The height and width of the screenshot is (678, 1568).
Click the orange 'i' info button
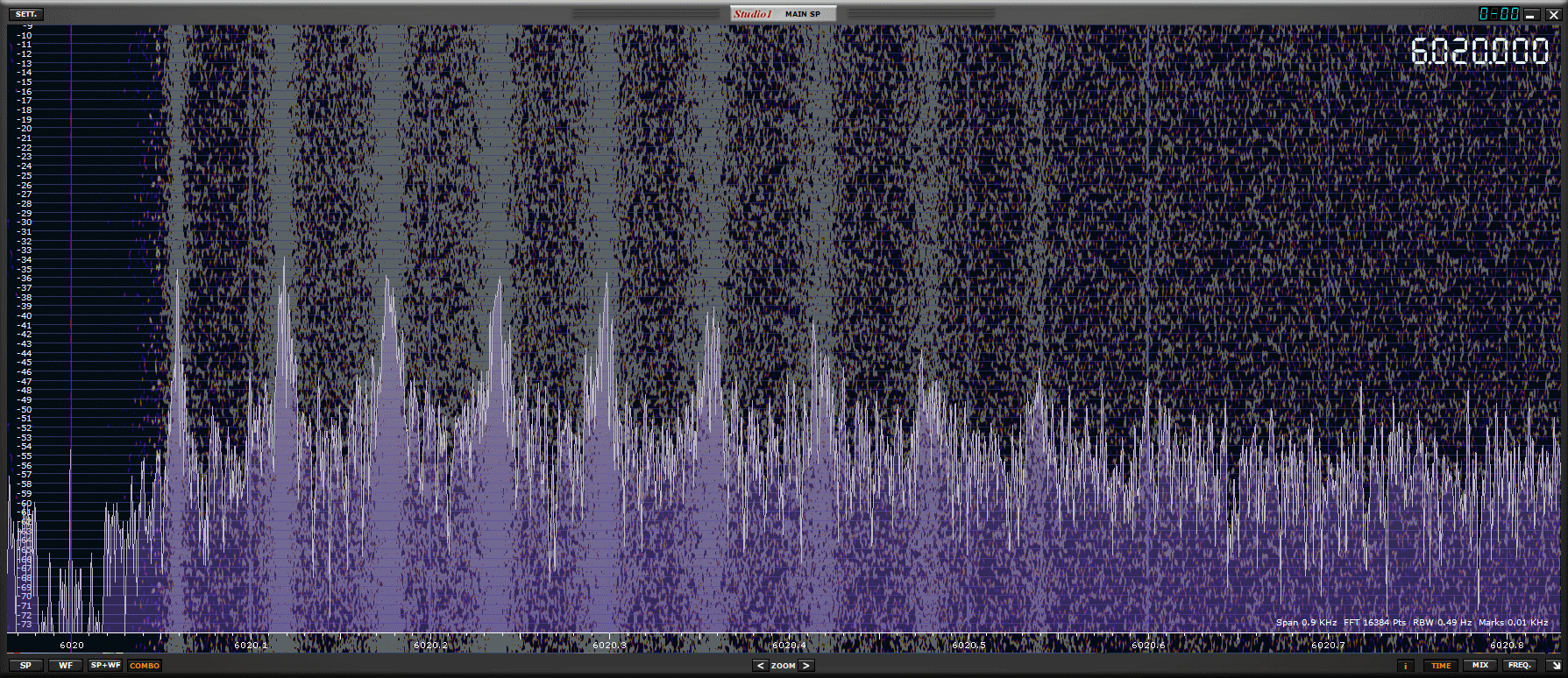click(1405, 666)
